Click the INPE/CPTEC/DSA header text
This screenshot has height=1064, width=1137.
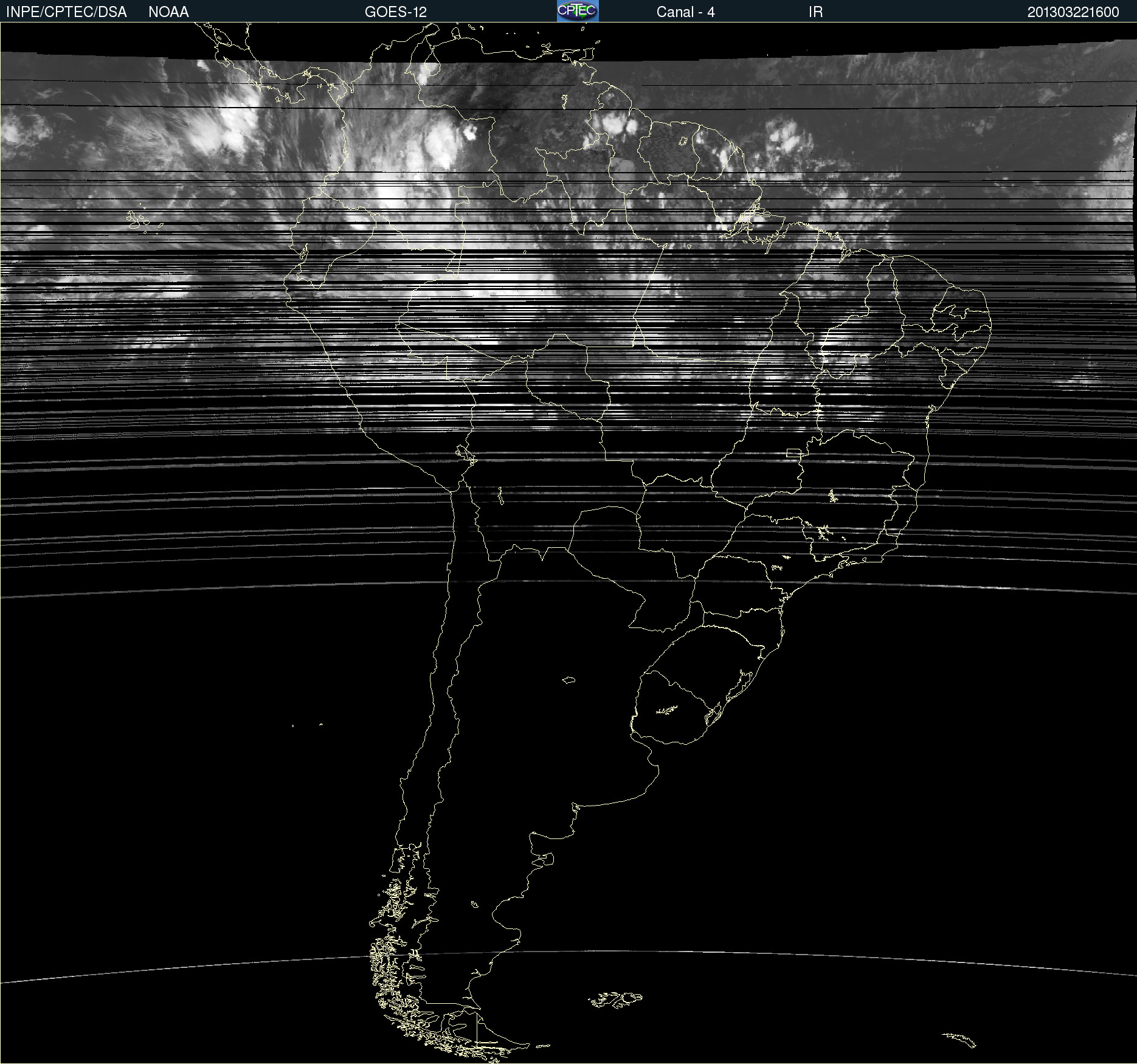[66, 12]
